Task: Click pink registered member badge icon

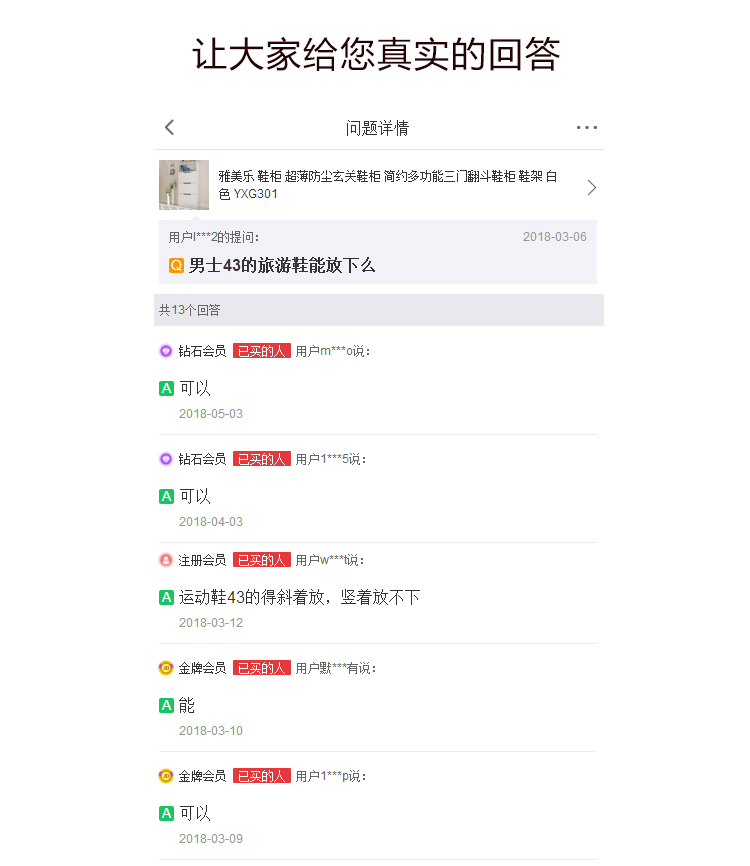Action: point(166,560)
